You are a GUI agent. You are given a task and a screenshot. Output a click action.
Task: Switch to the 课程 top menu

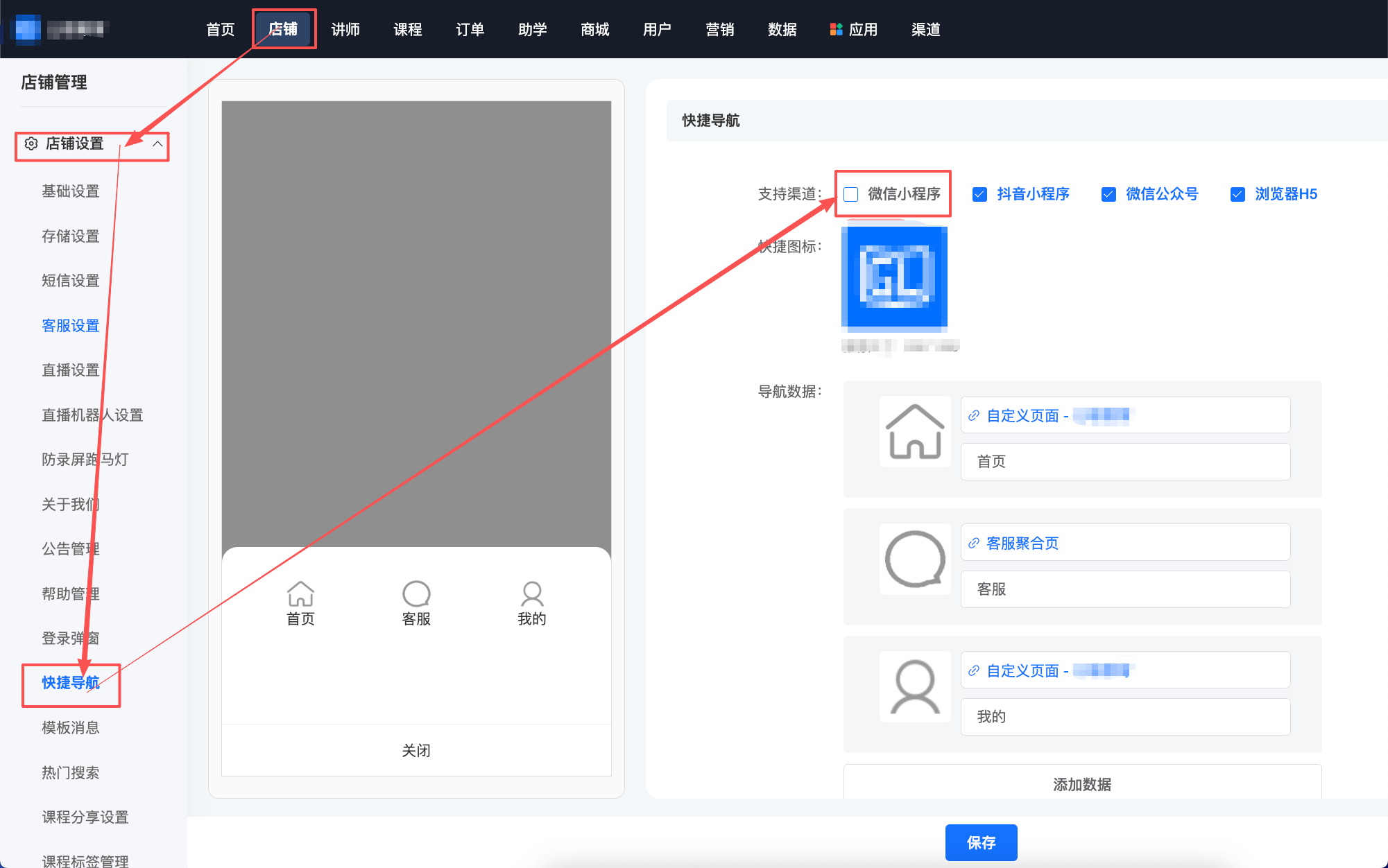[408, 29]
